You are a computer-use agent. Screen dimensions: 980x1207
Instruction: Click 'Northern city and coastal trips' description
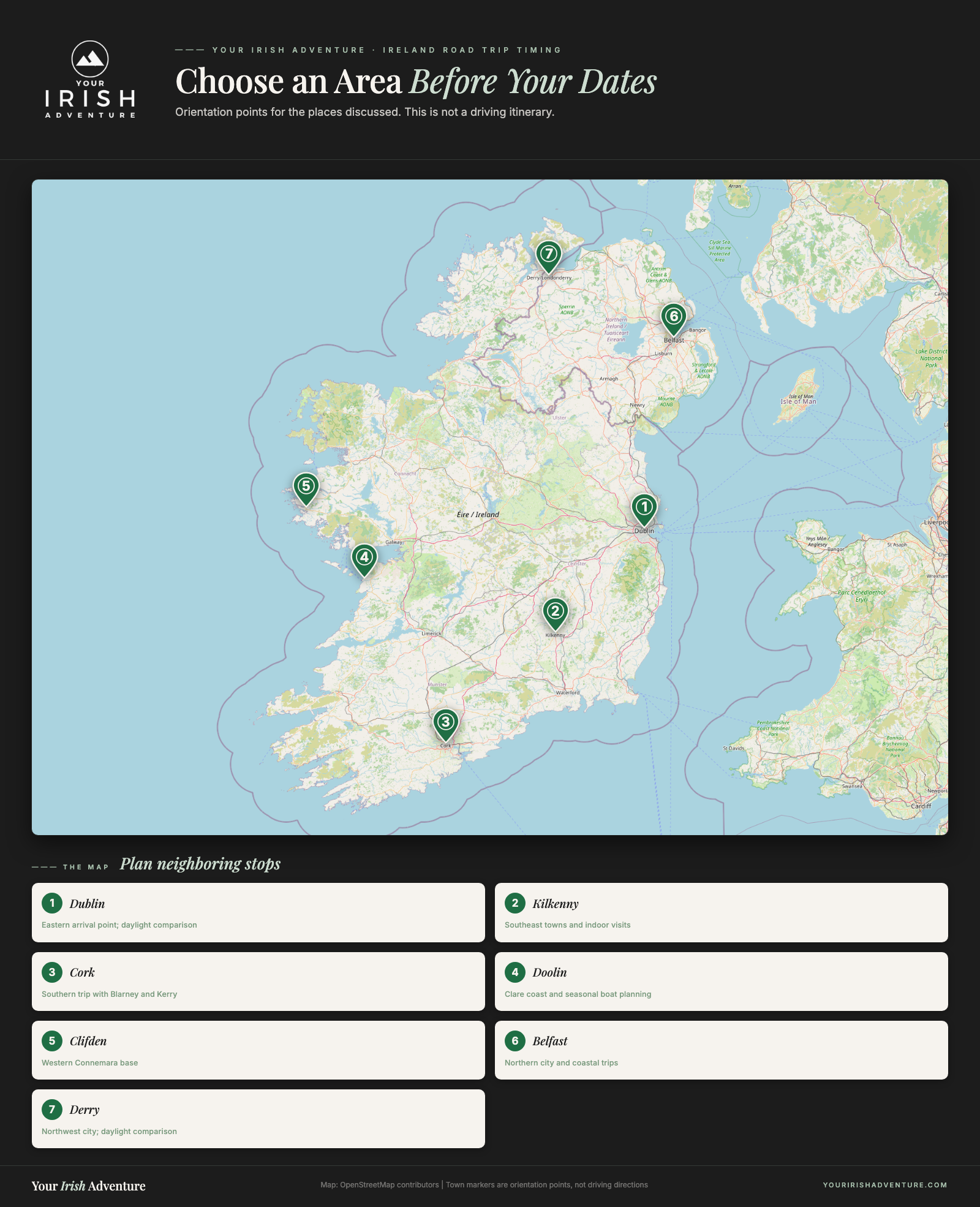561,1062
